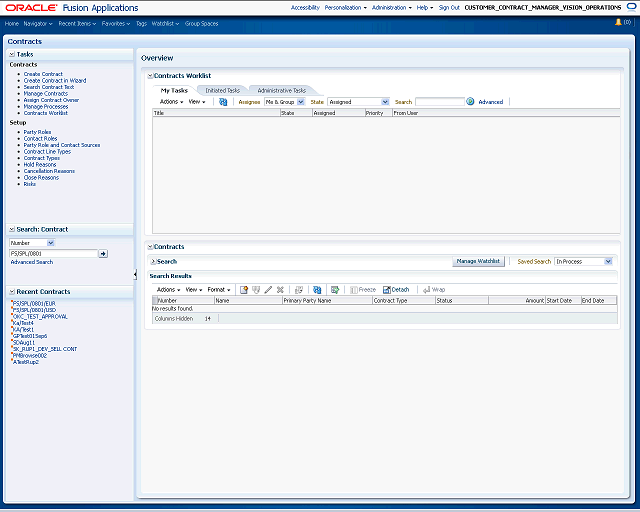This screenshot has width=640, height=512.
Task: Click the chat bubble icon at top right
Action: pyautogui.click(x=632, y=7)
